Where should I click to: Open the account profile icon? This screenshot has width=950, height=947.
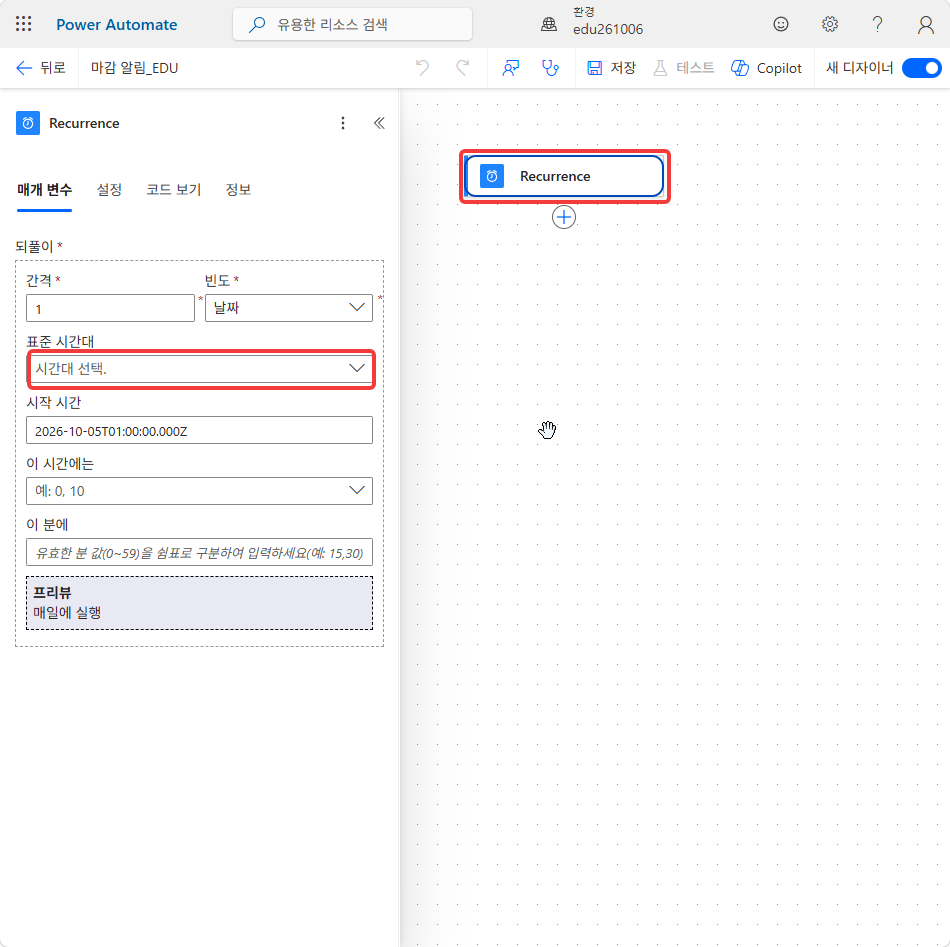[x=925, y=24]
